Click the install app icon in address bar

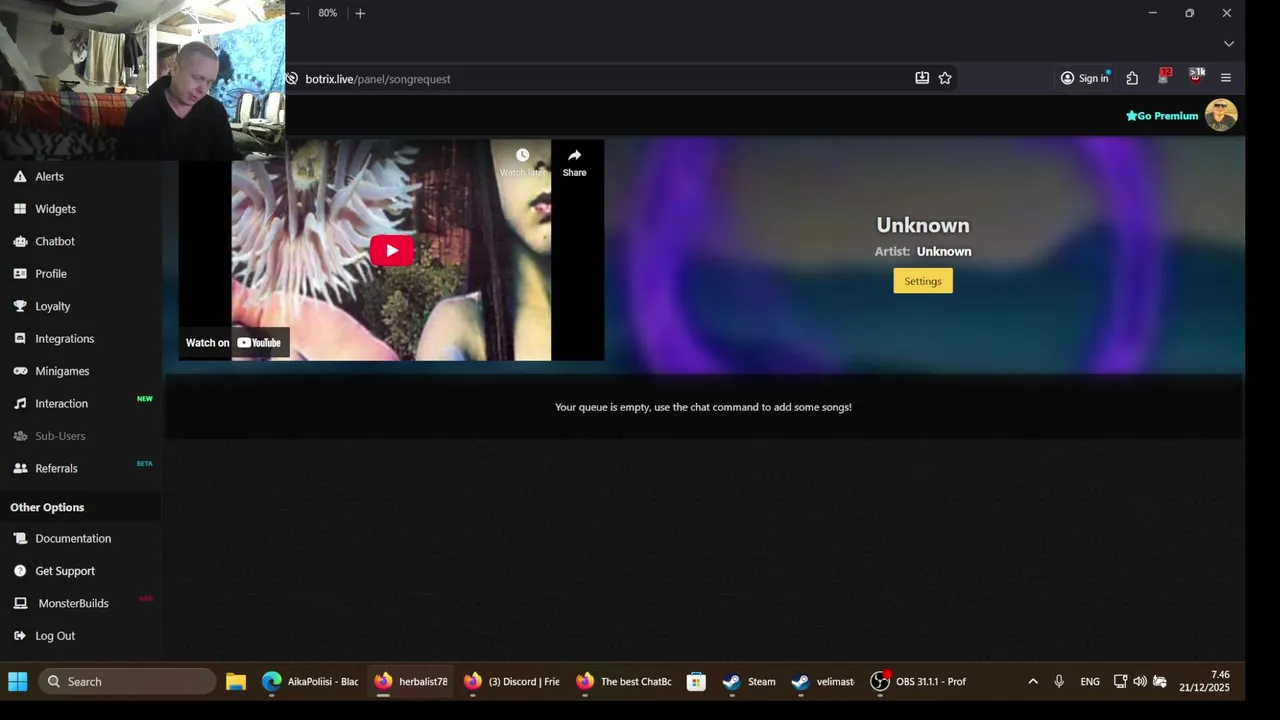click(922, 78)
